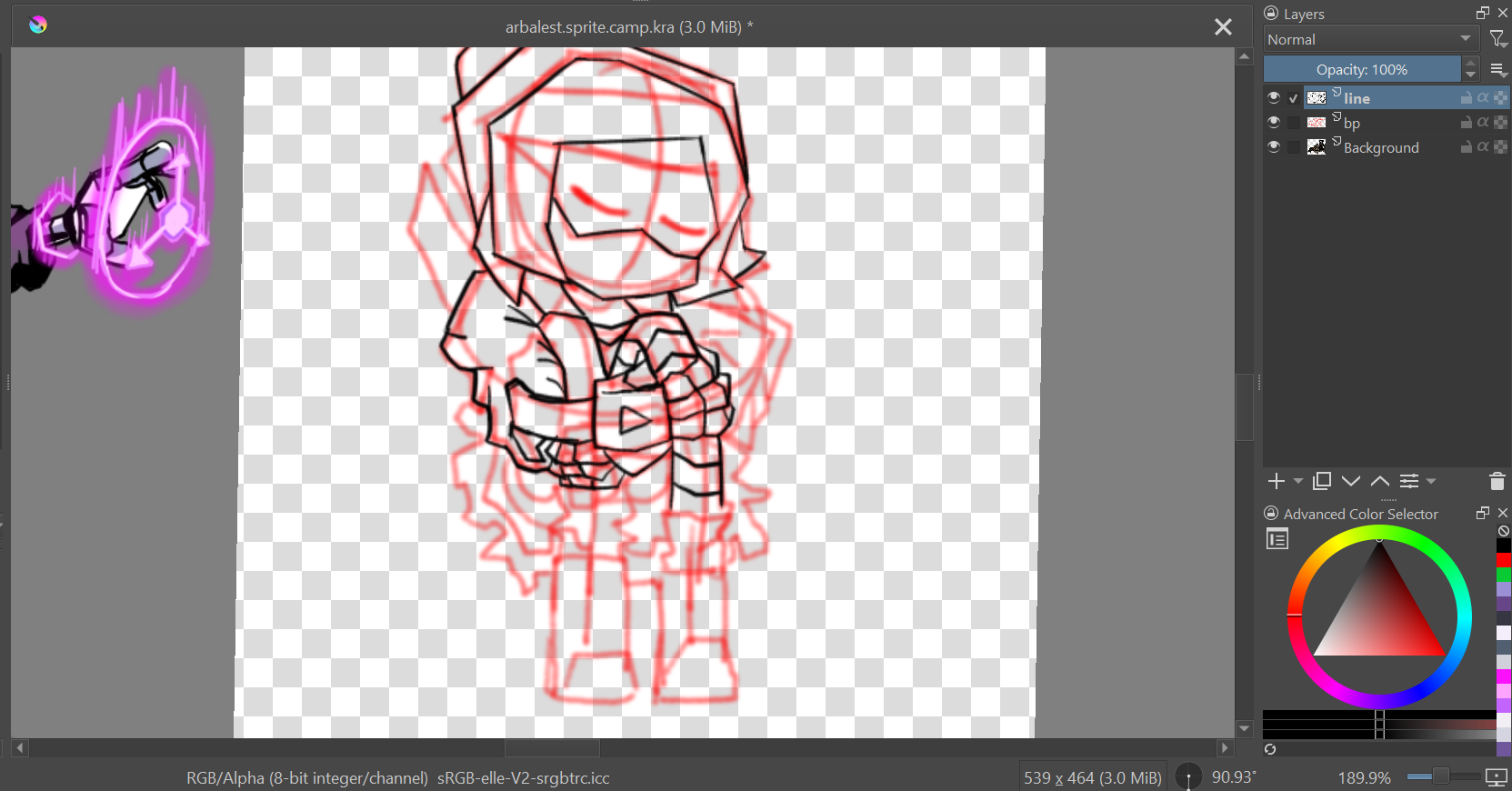Open the layer filter funnel menu
The width and height of the screenshot is (1512, 791).
[1497, 39]
